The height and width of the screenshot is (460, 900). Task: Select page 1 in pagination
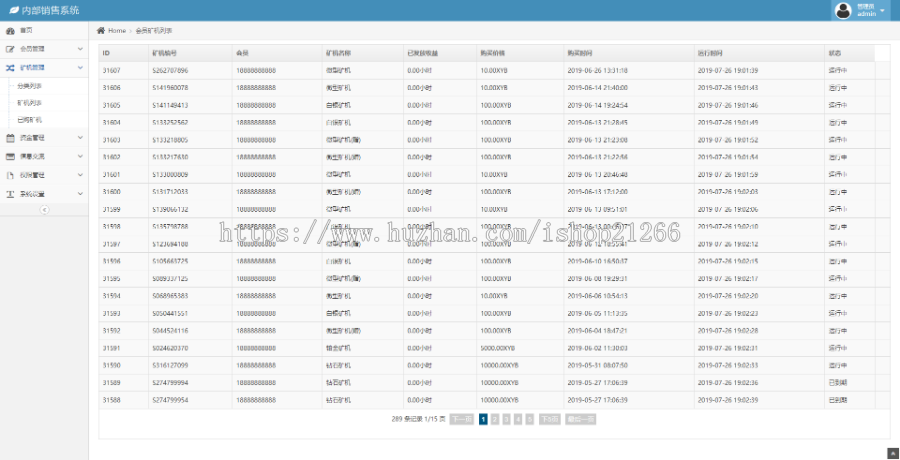(x=483, y=420)
